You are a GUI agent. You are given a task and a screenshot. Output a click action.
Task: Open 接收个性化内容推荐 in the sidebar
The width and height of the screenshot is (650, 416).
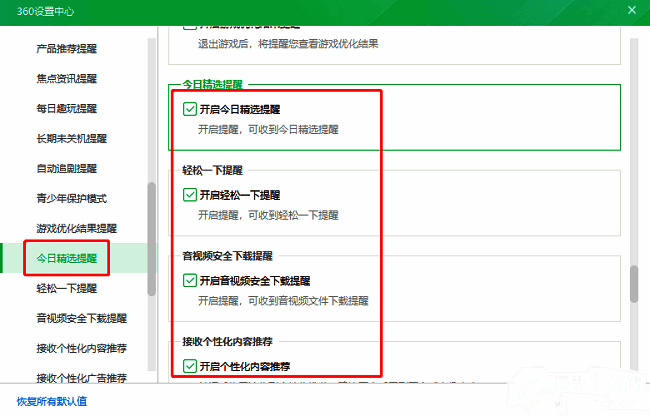[x=82, y=348]
